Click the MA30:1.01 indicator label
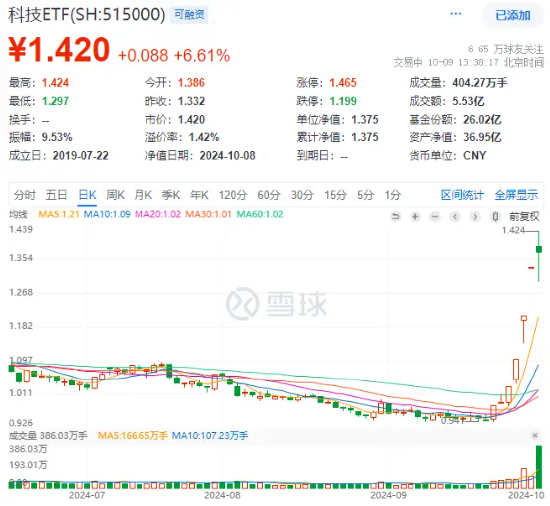Screen dimensions: 550x506 208,214
